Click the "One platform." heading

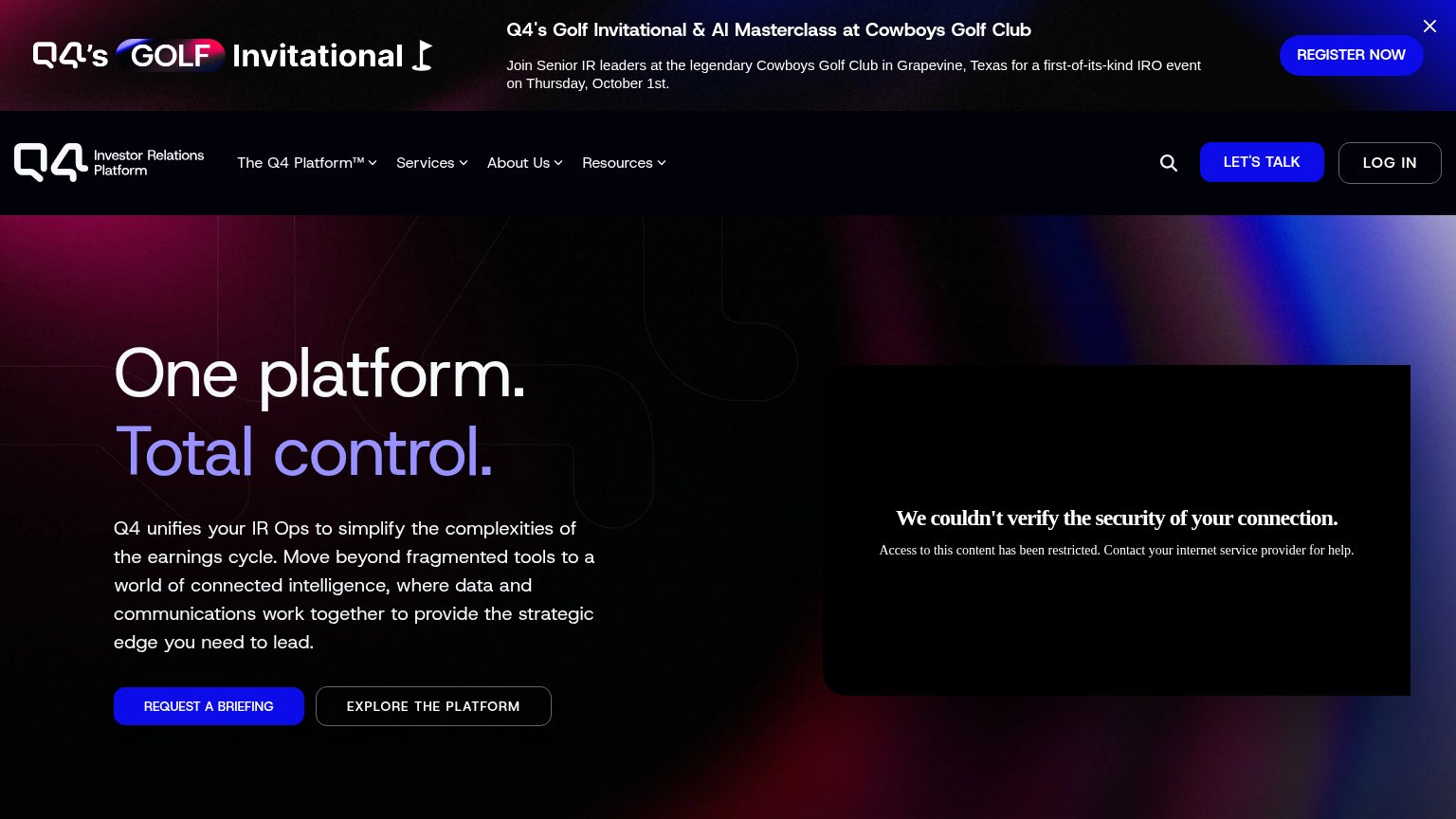tap(319, 373)
